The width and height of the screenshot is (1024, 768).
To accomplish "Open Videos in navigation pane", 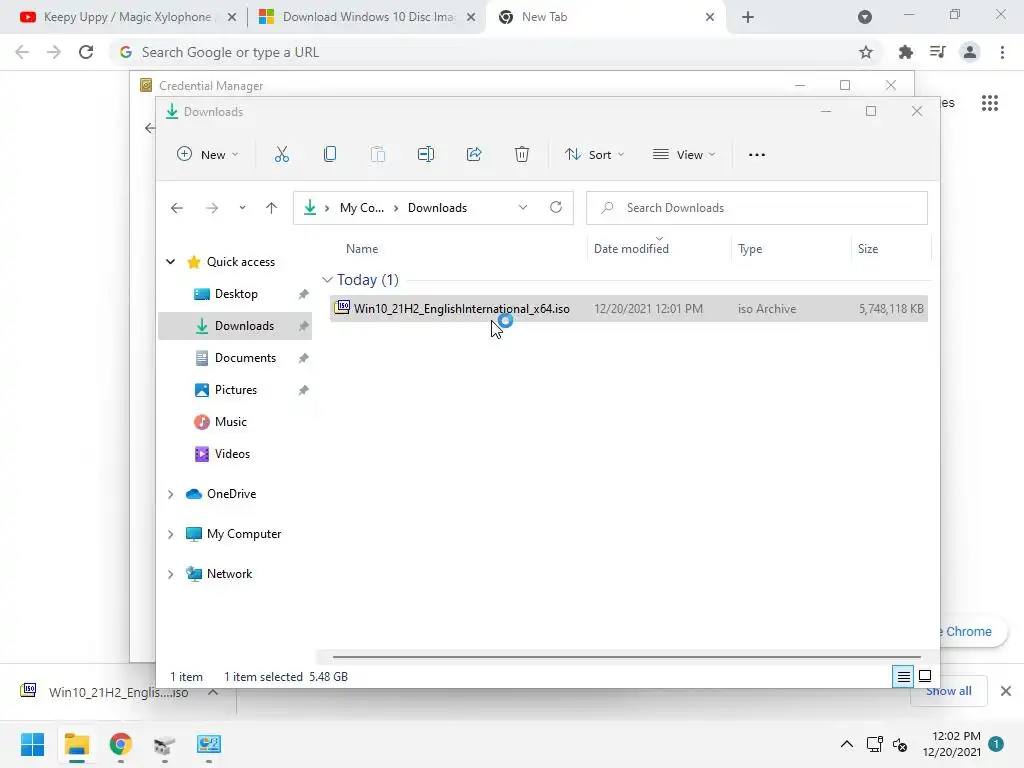I will tap(232, 454).
